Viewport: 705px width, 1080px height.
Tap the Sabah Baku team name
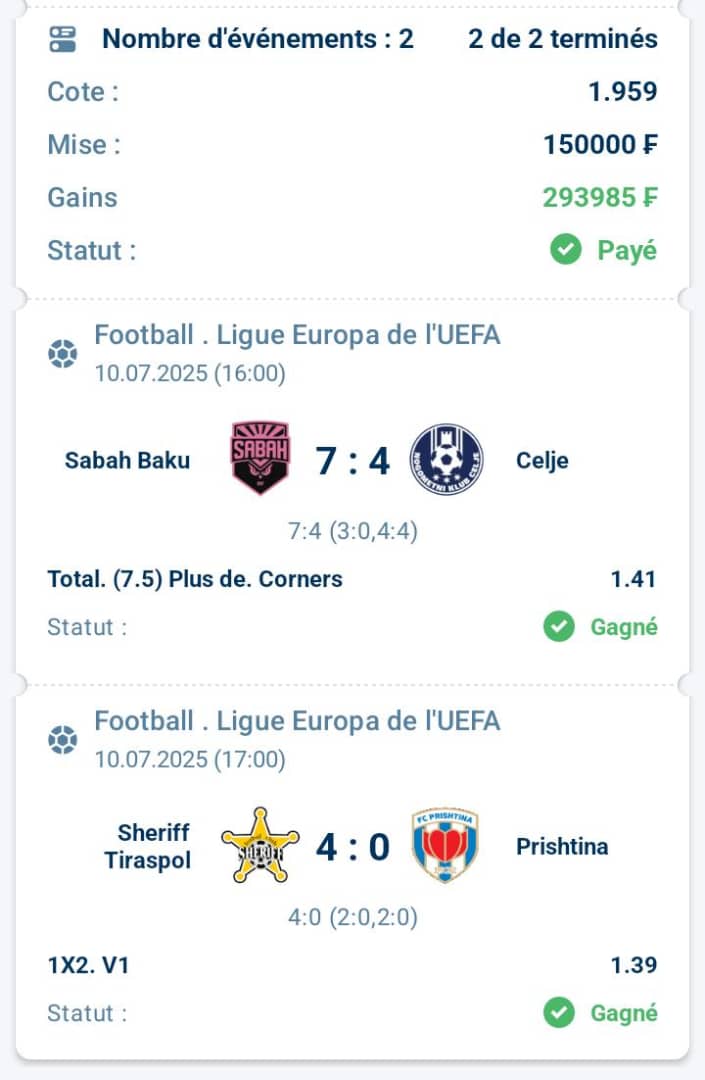[x=127, y=460]
